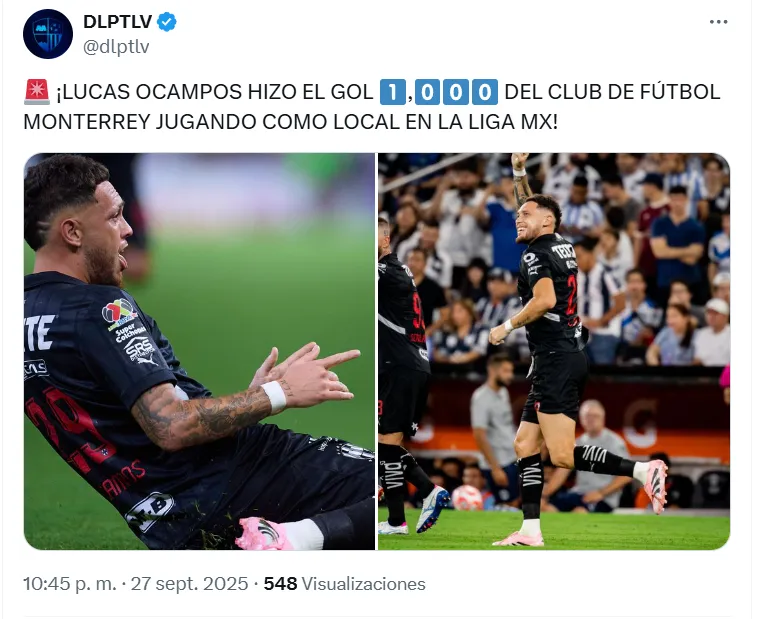This screenshot has height=619, width=765.
Task: Click the Liga MX sleeve patch in left photo
Action: (119, 313)
